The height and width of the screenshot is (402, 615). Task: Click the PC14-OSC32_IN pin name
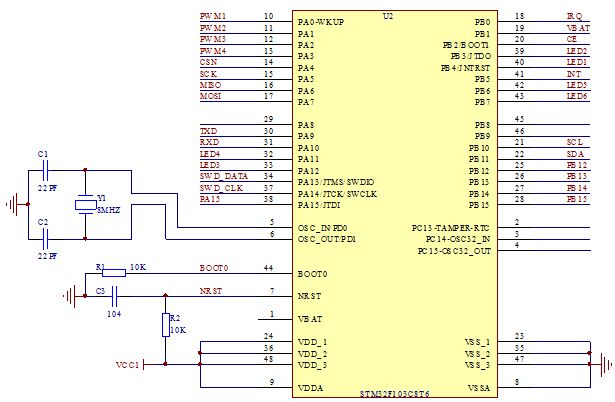(x=458, y=239)
